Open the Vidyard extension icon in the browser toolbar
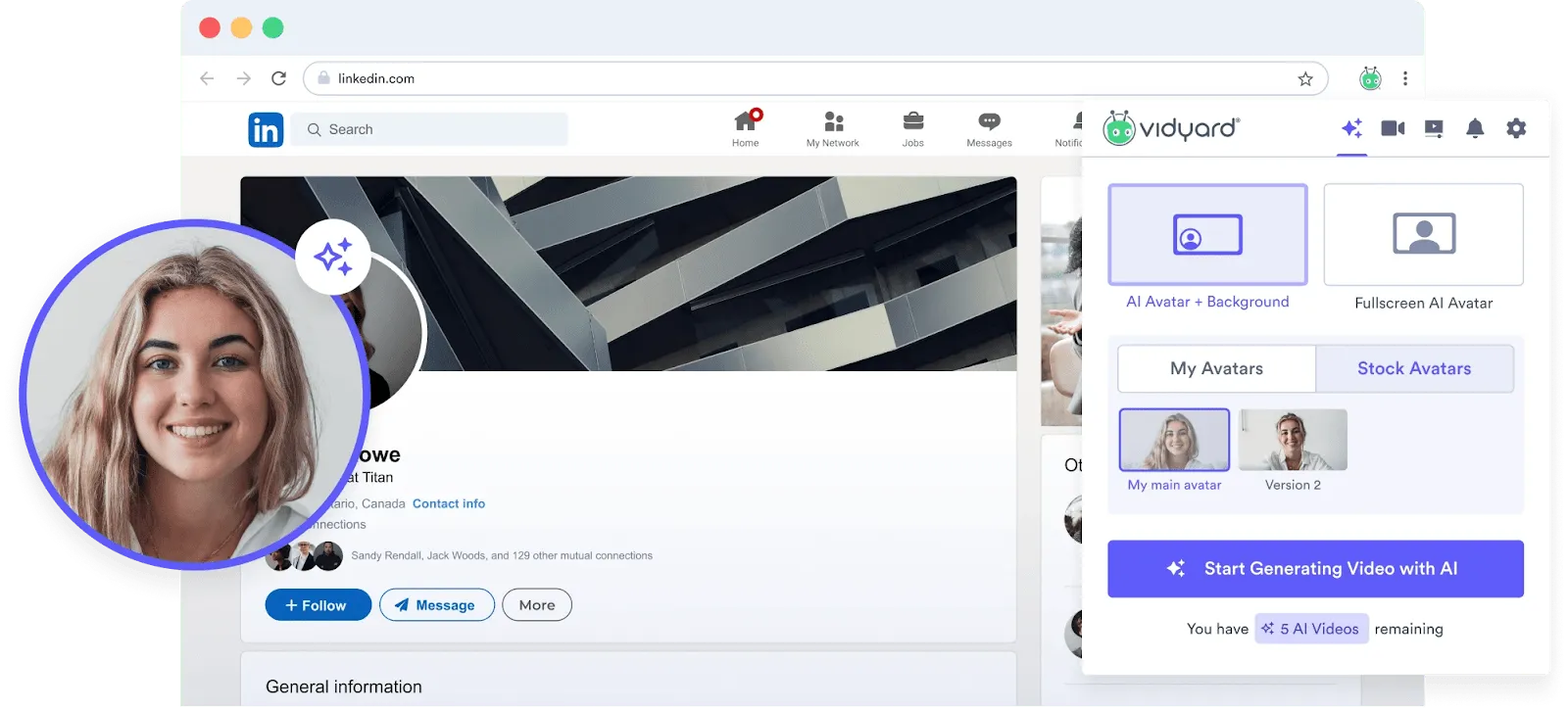Screen dimensions: 1568x711 point(1370,78)
